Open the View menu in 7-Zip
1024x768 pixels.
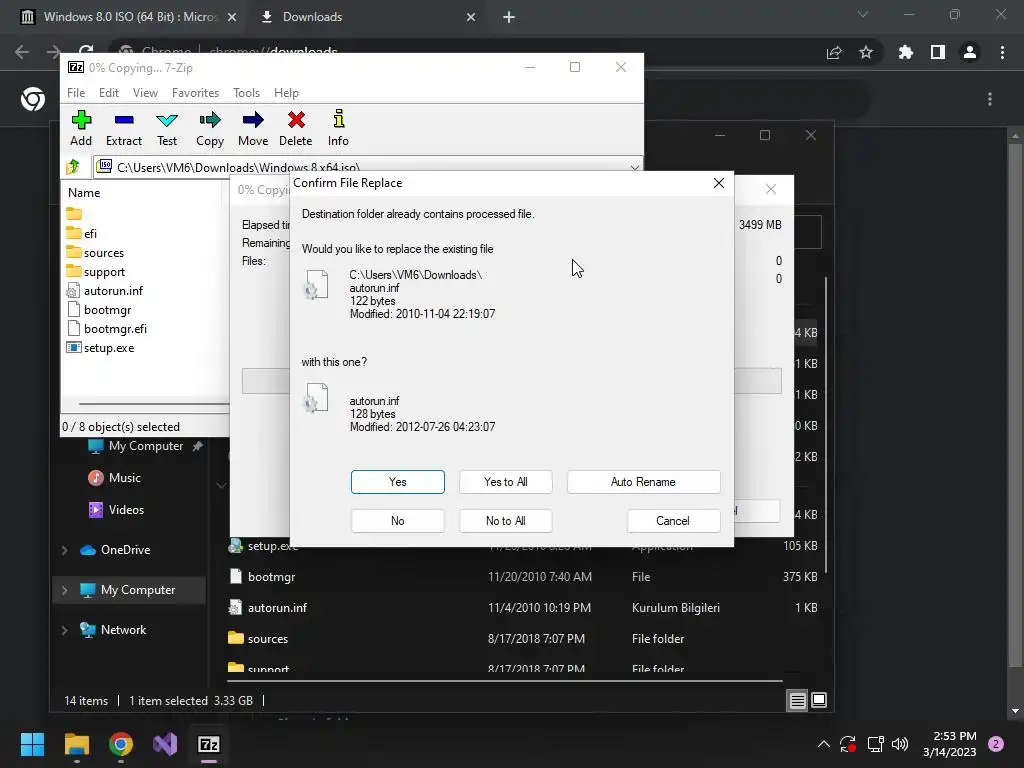coord(145,93)
